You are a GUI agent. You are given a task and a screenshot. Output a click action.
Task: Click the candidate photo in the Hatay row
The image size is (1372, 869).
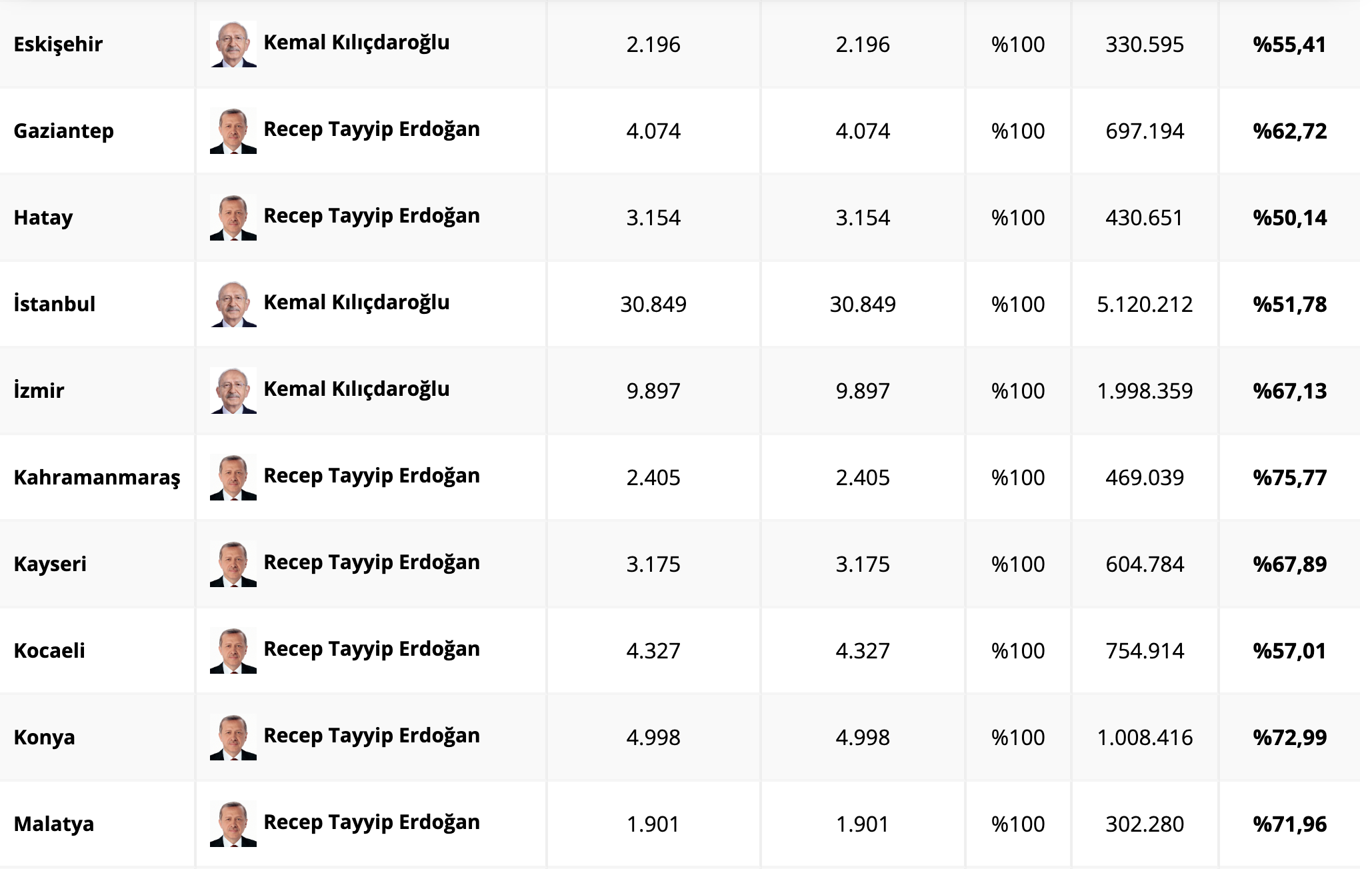point(233,217)
